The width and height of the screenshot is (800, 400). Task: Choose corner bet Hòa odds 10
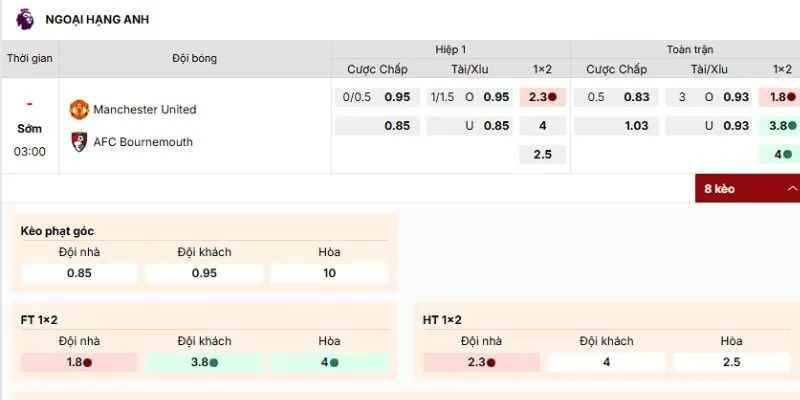329,273
